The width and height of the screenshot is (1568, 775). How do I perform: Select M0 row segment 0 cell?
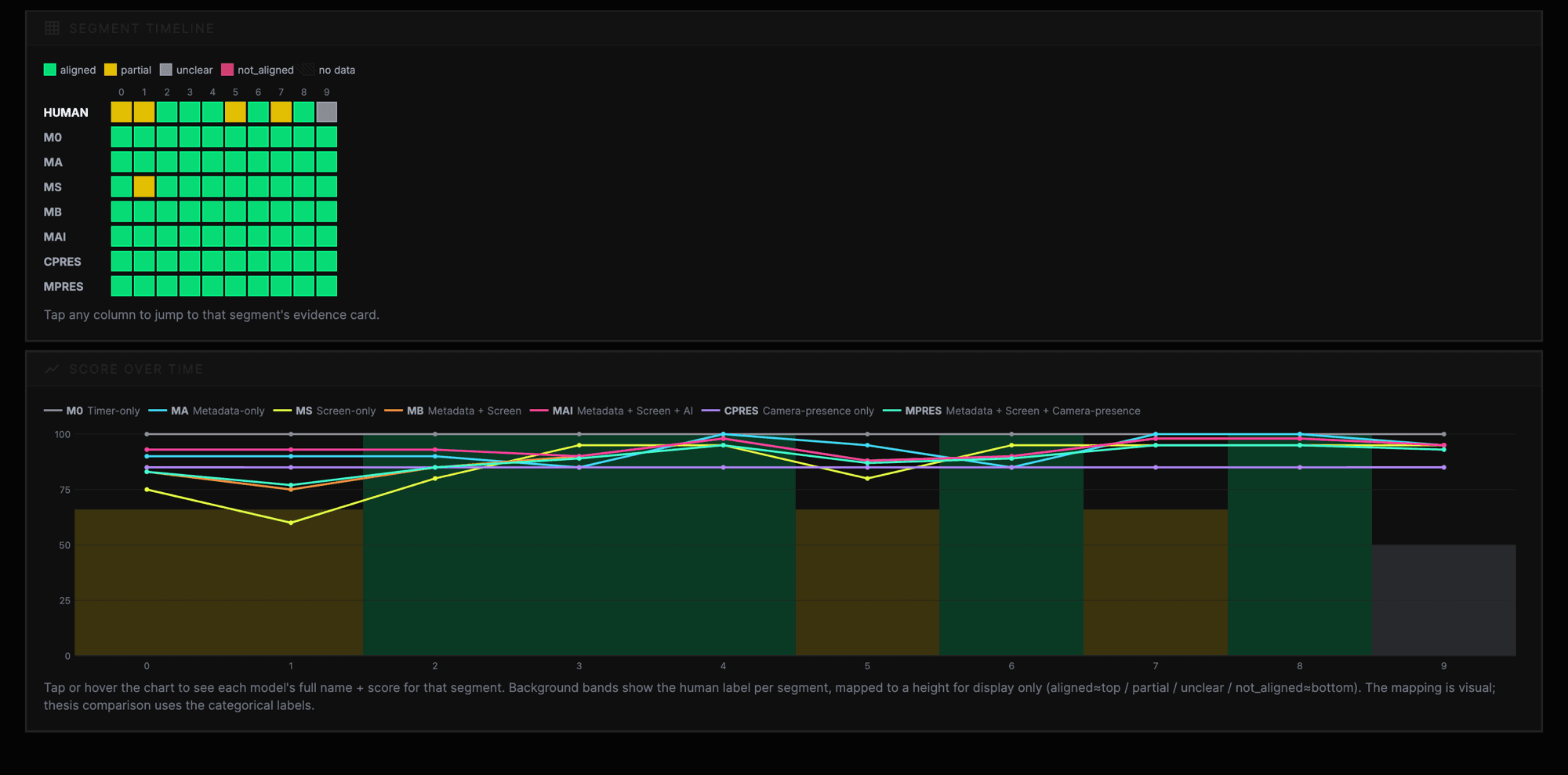pos(122,137)
